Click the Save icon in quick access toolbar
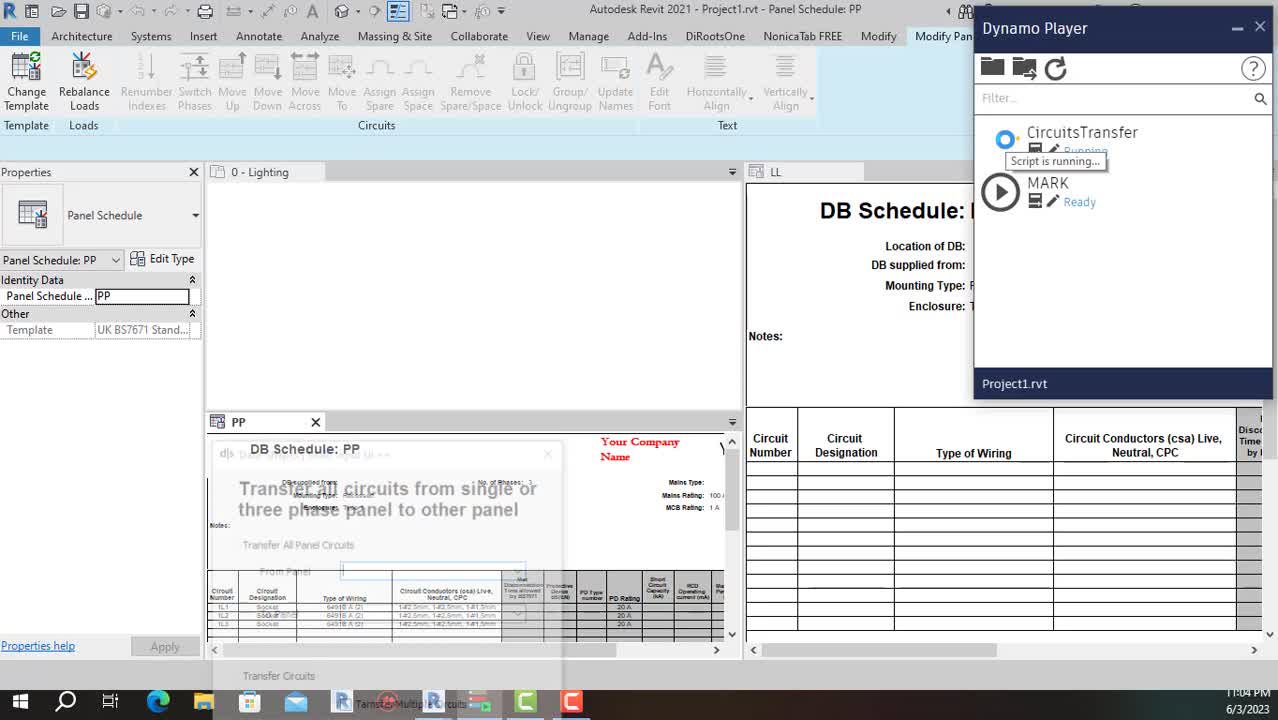 [81, 12]
